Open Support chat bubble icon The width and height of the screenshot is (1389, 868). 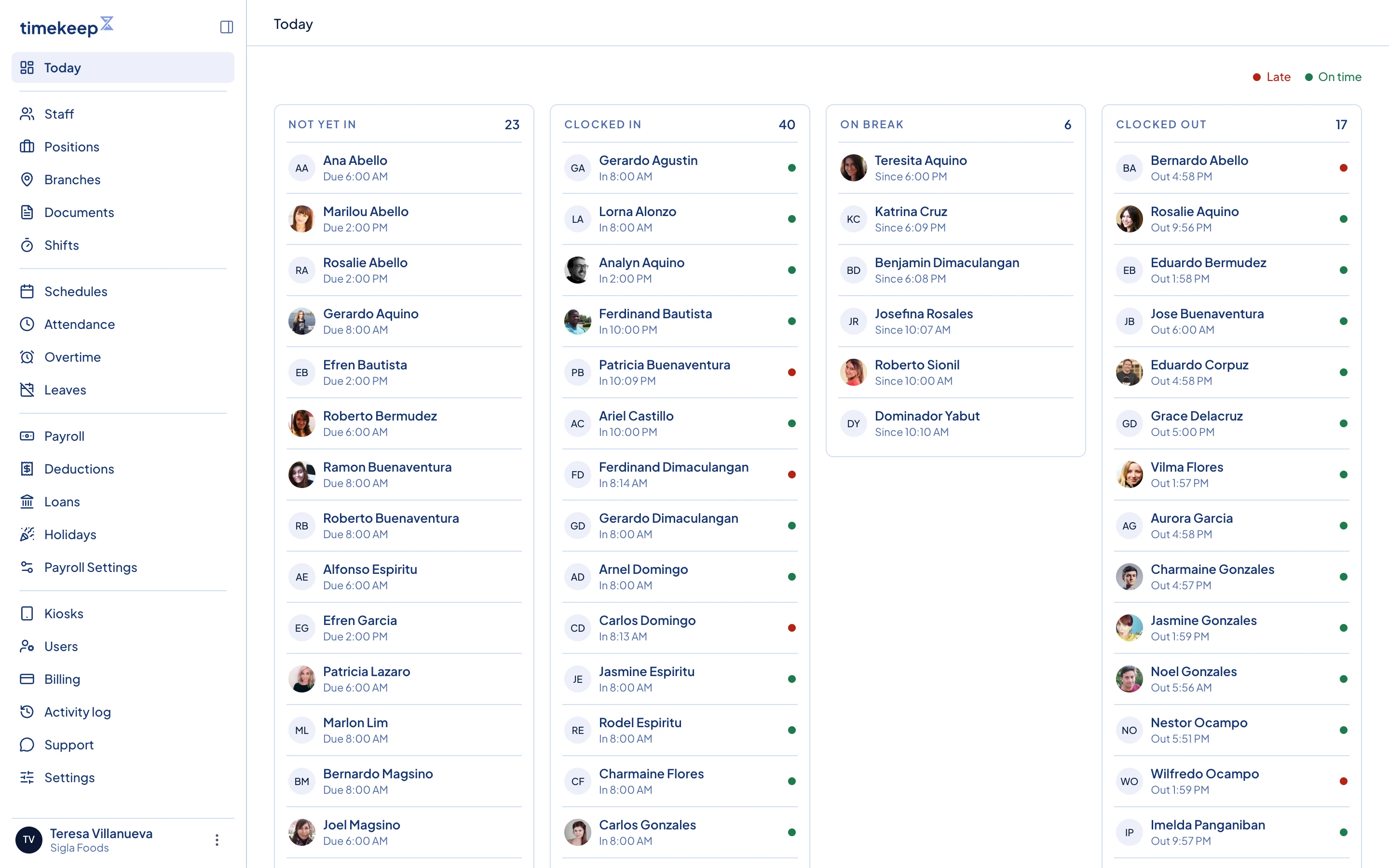coord(27,744)
